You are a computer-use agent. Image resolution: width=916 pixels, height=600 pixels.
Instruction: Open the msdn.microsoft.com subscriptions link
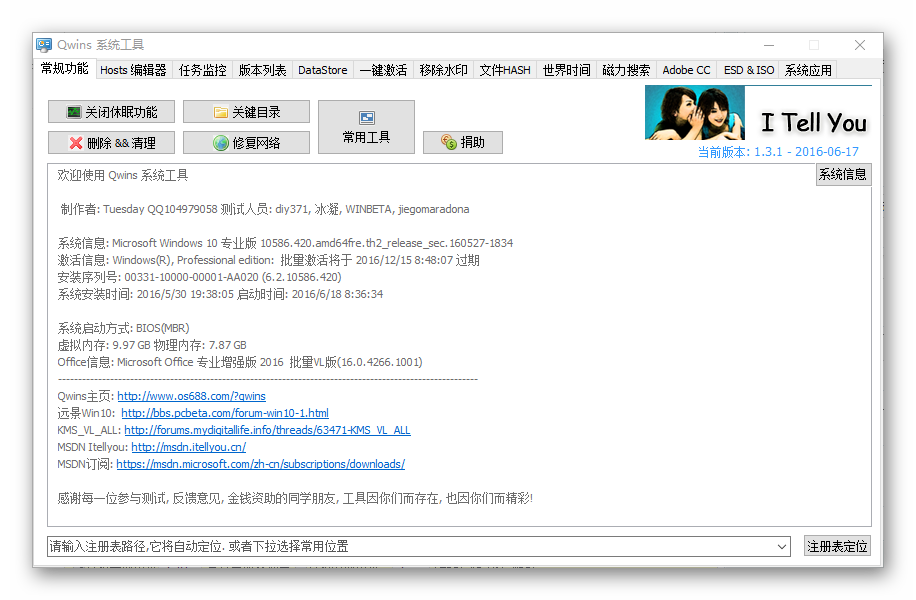click(261, 464)
